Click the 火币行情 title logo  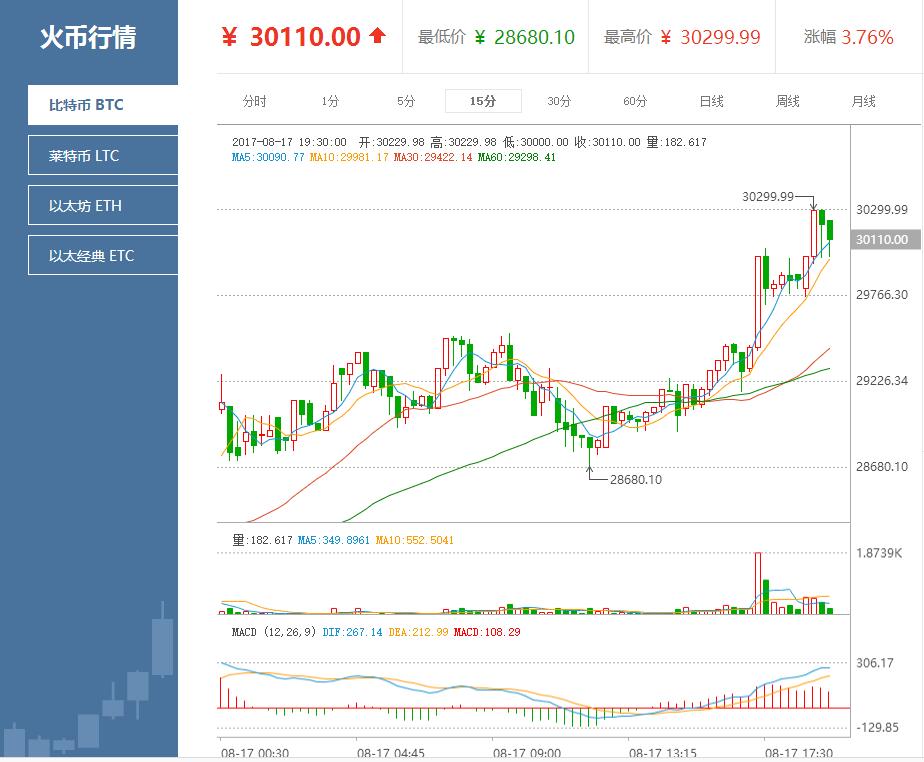click(x=88, y=38)
